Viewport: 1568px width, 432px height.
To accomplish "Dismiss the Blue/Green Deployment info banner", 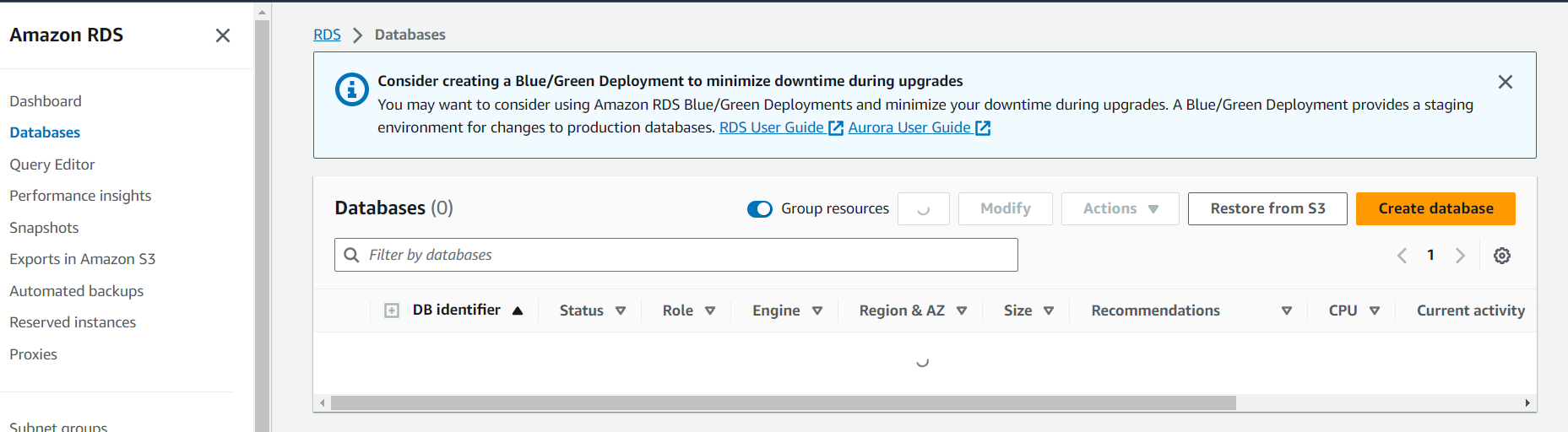I will [1505, 82].
